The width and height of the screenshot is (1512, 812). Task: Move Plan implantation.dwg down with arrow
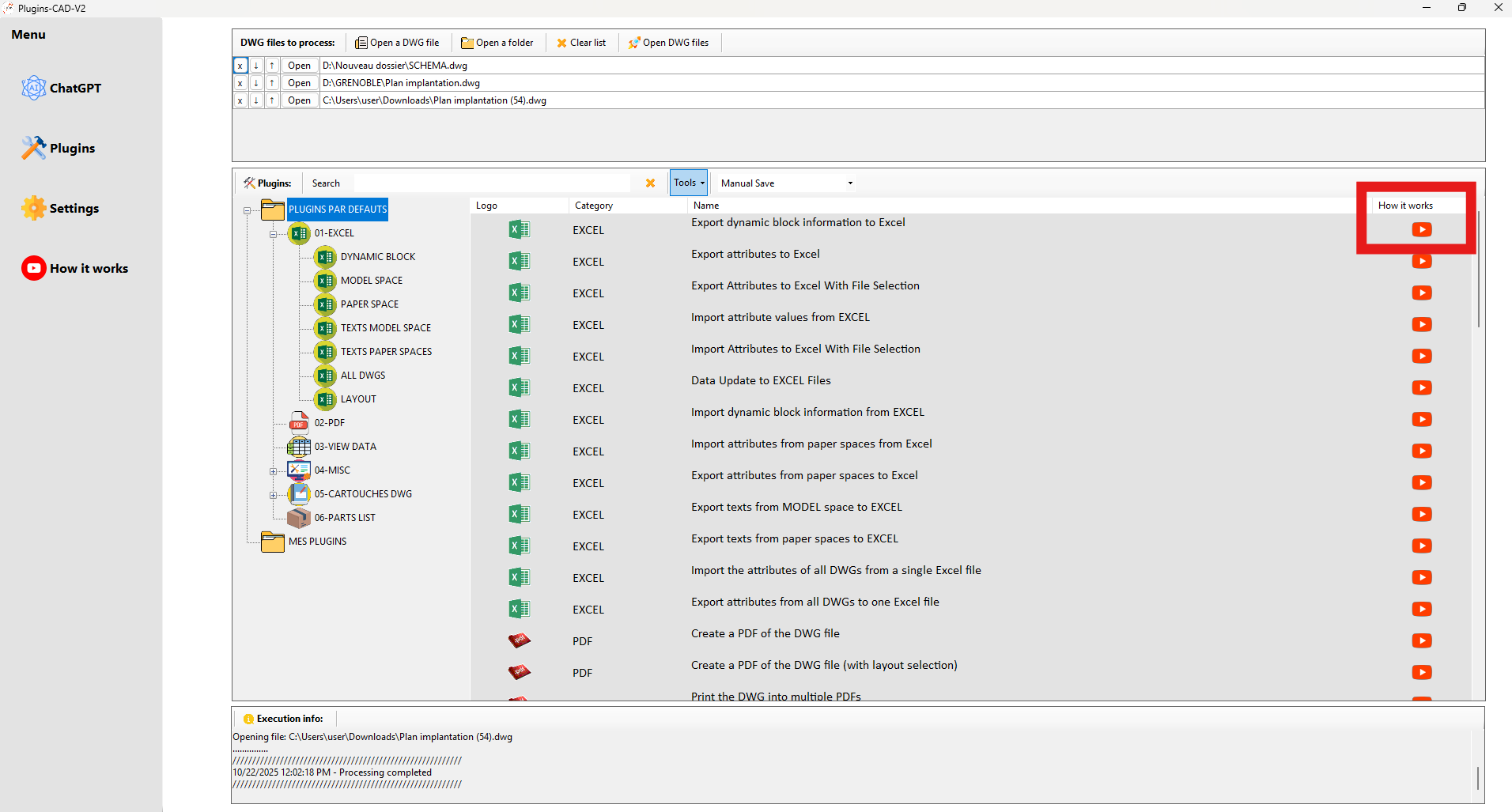pos(256,83)
